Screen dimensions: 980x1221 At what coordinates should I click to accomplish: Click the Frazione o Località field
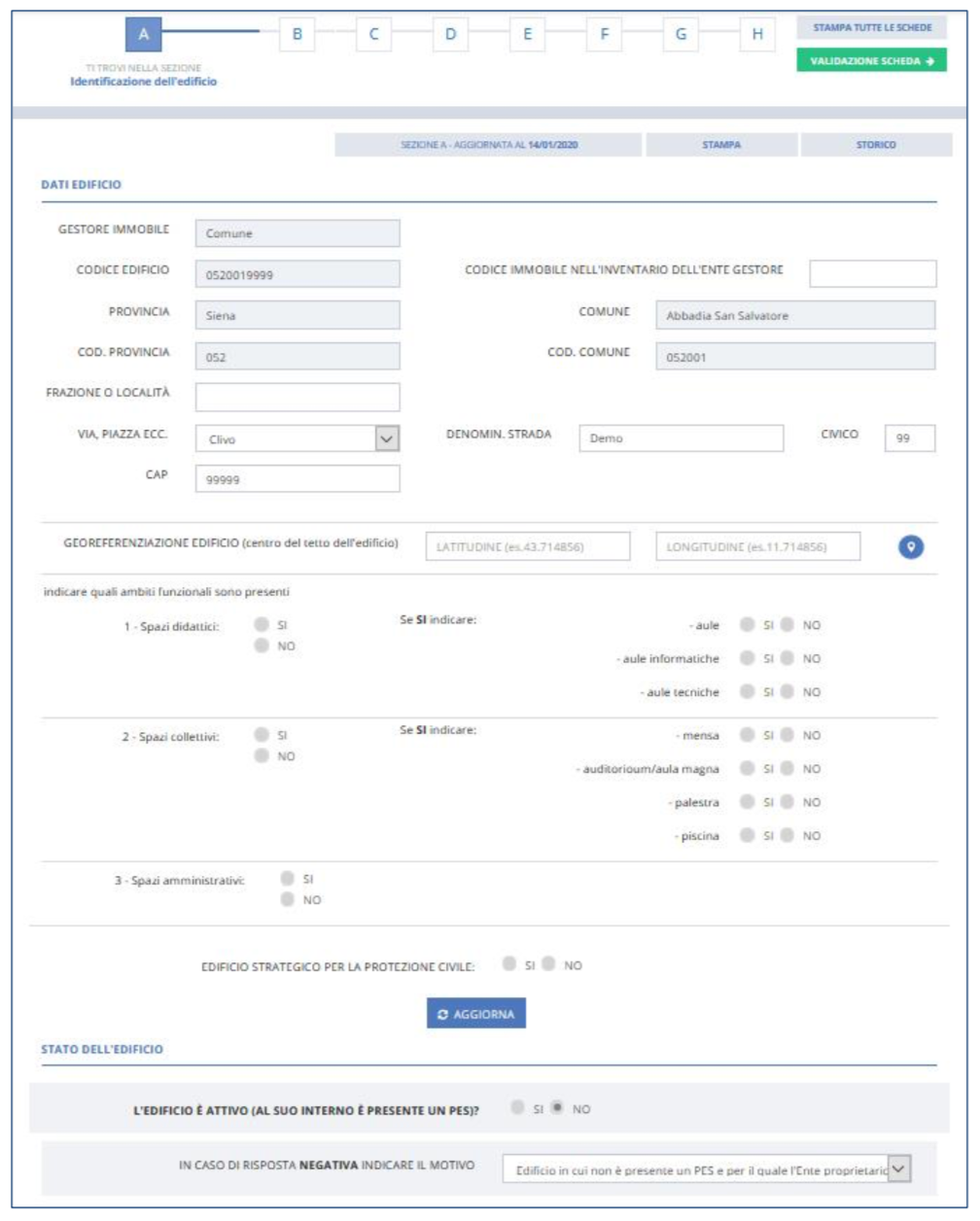[297, 397]
